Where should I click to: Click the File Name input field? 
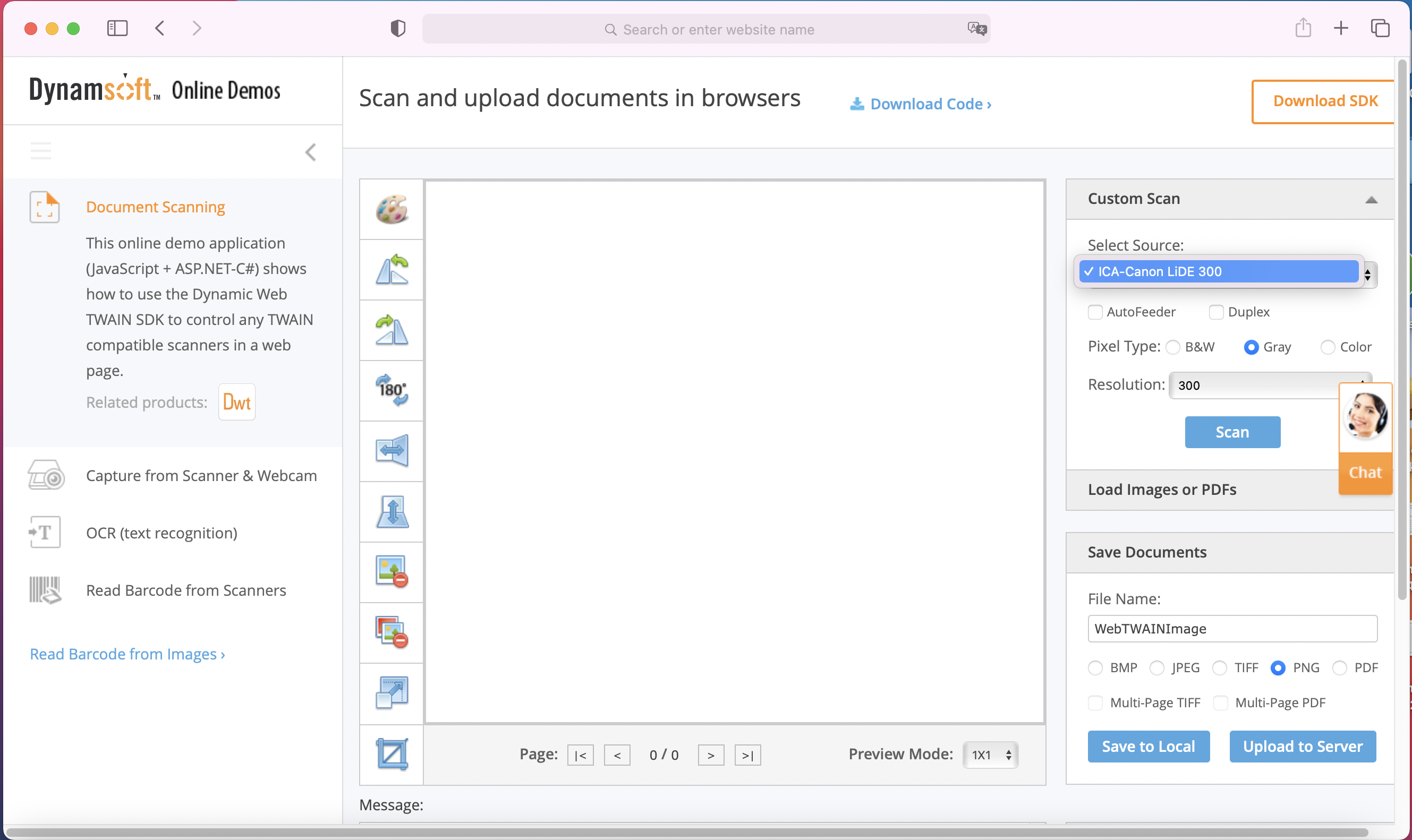click(x=1232, y=629)
